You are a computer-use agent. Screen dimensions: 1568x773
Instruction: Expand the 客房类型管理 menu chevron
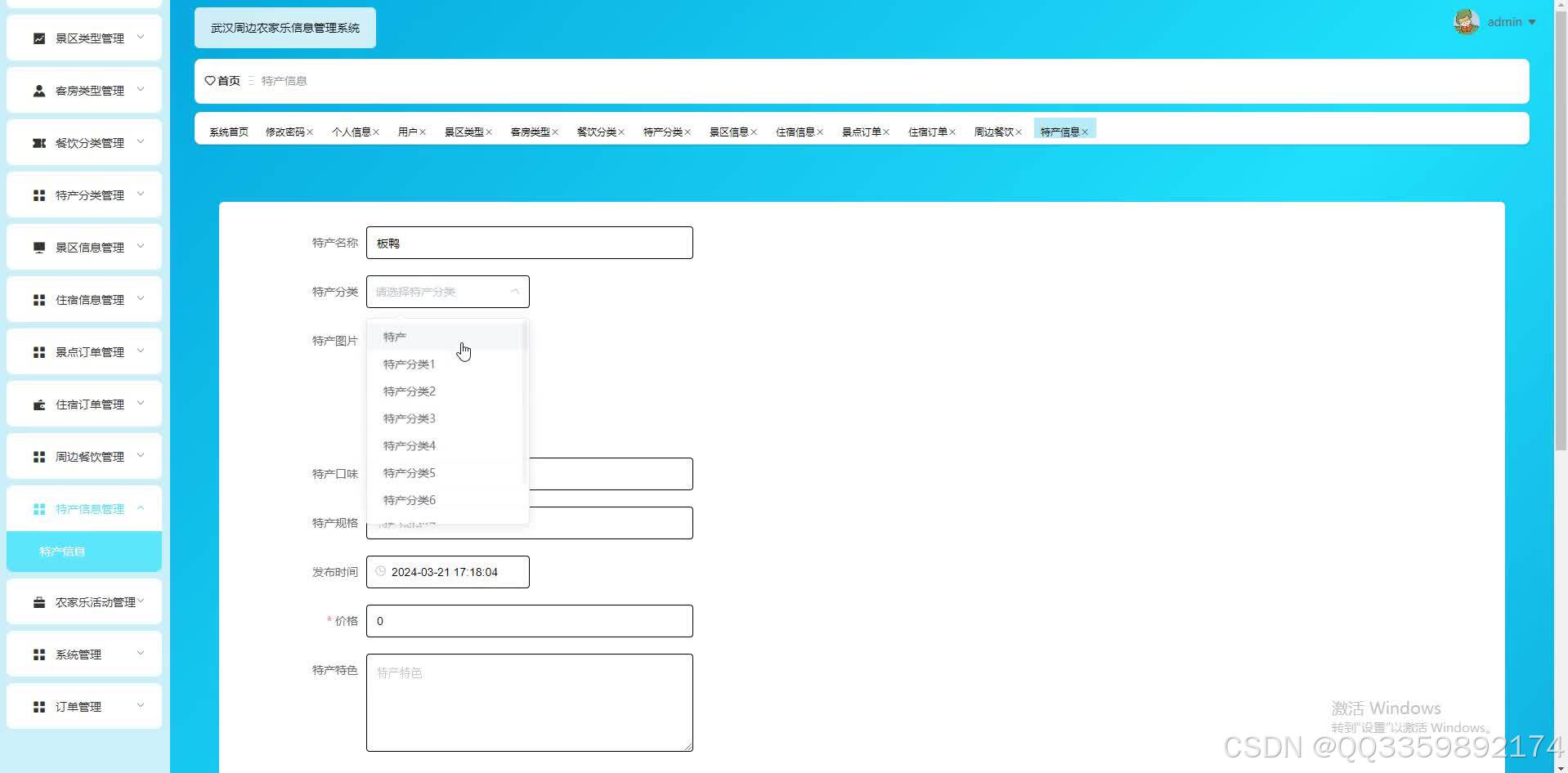[141, 89]
